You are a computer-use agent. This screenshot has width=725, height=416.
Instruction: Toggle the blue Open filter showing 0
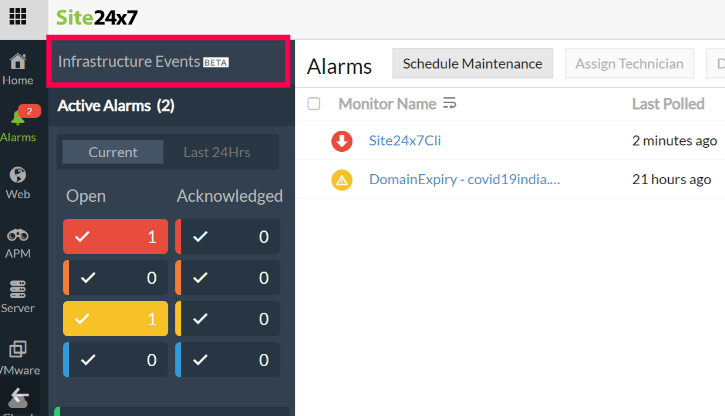(116, 360)
